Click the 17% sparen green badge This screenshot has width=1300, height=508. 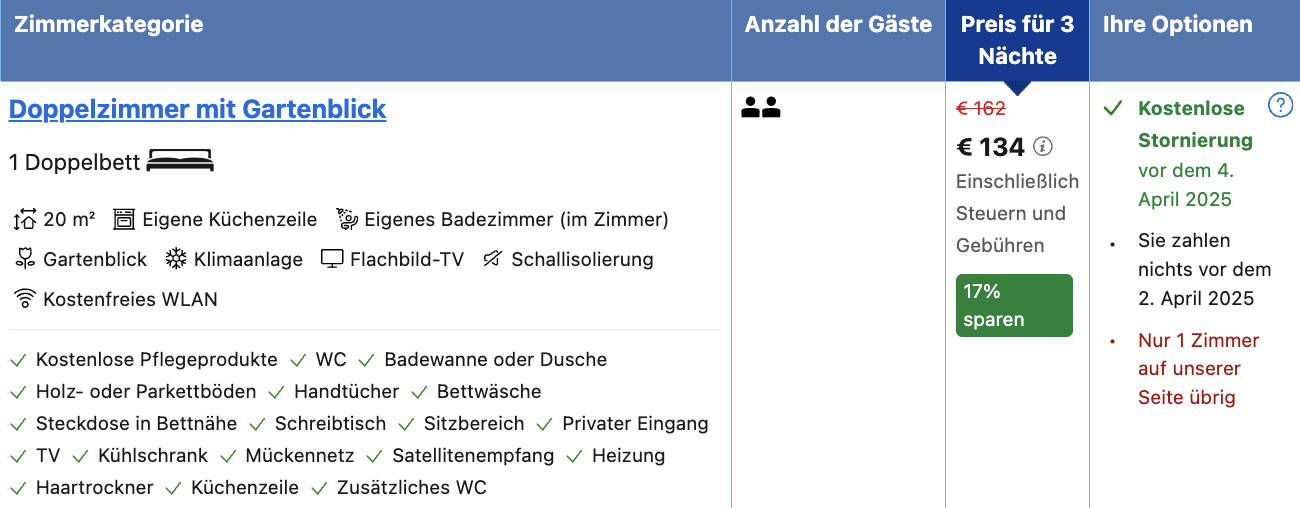[x=1014, y=305]
